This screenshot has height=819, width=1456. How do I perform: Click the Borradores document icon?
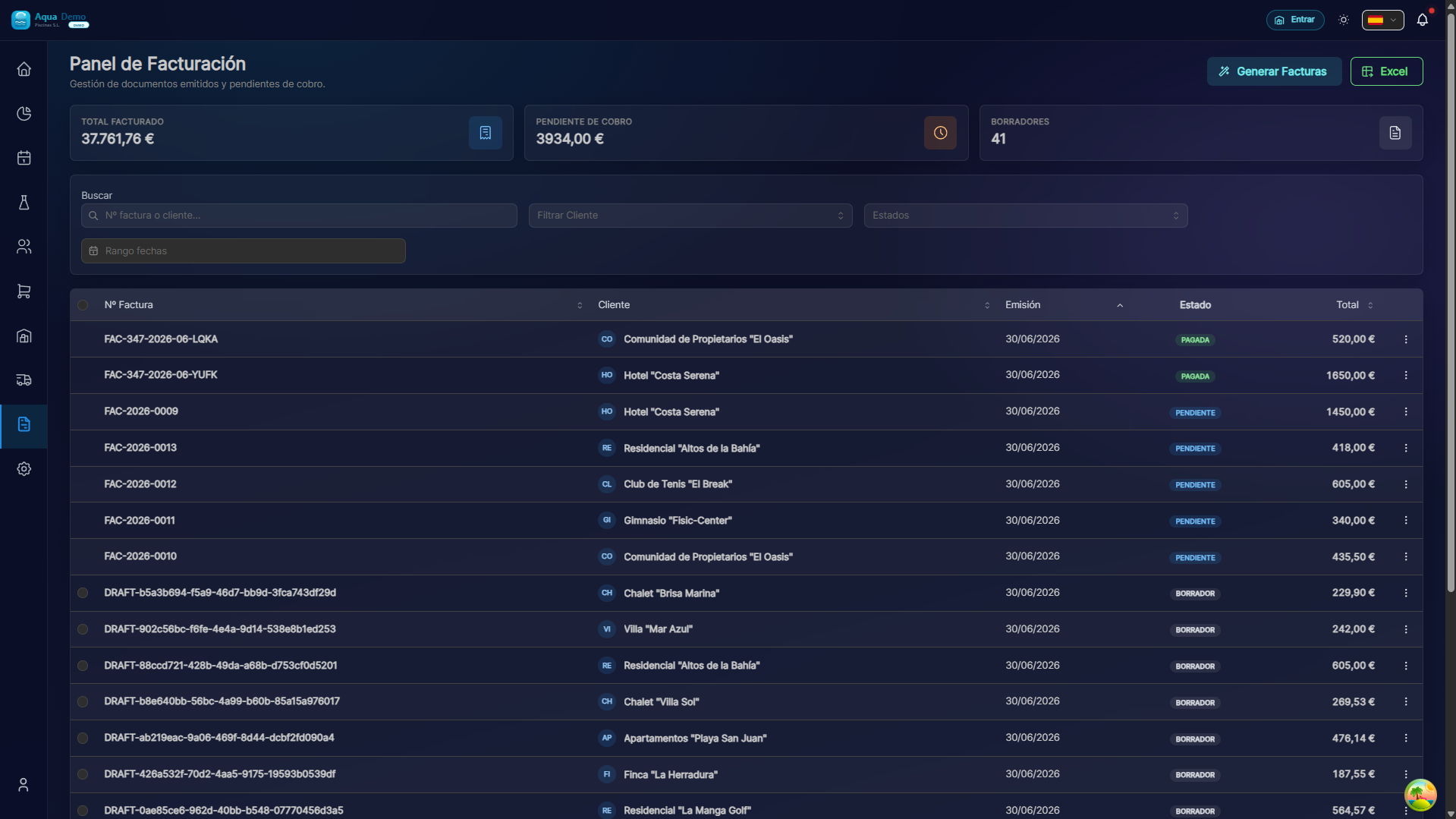click(x=1395, y=133)
